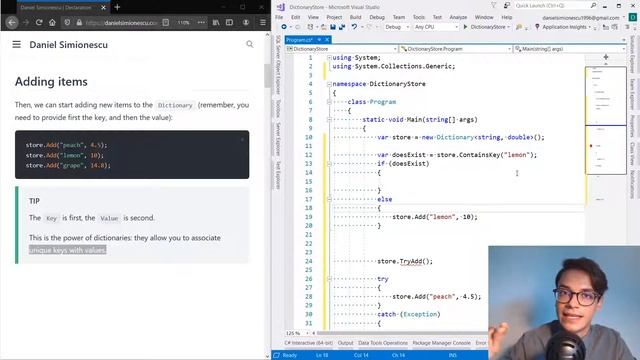Viewport: 640px width, 360px height.
Task: Undo the last edit in Visual Studio
Action: coord(354,27)
